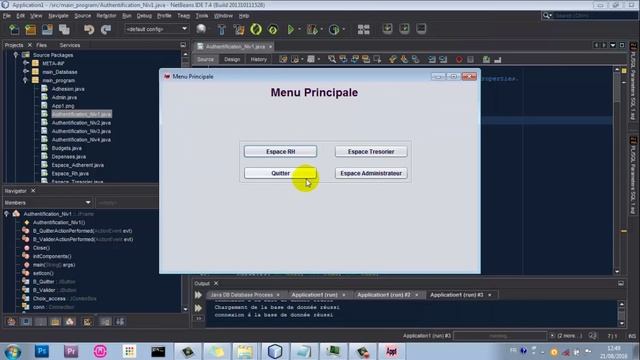Open the Navigate menu
This screenshot has height=360, width=640.
58,16
